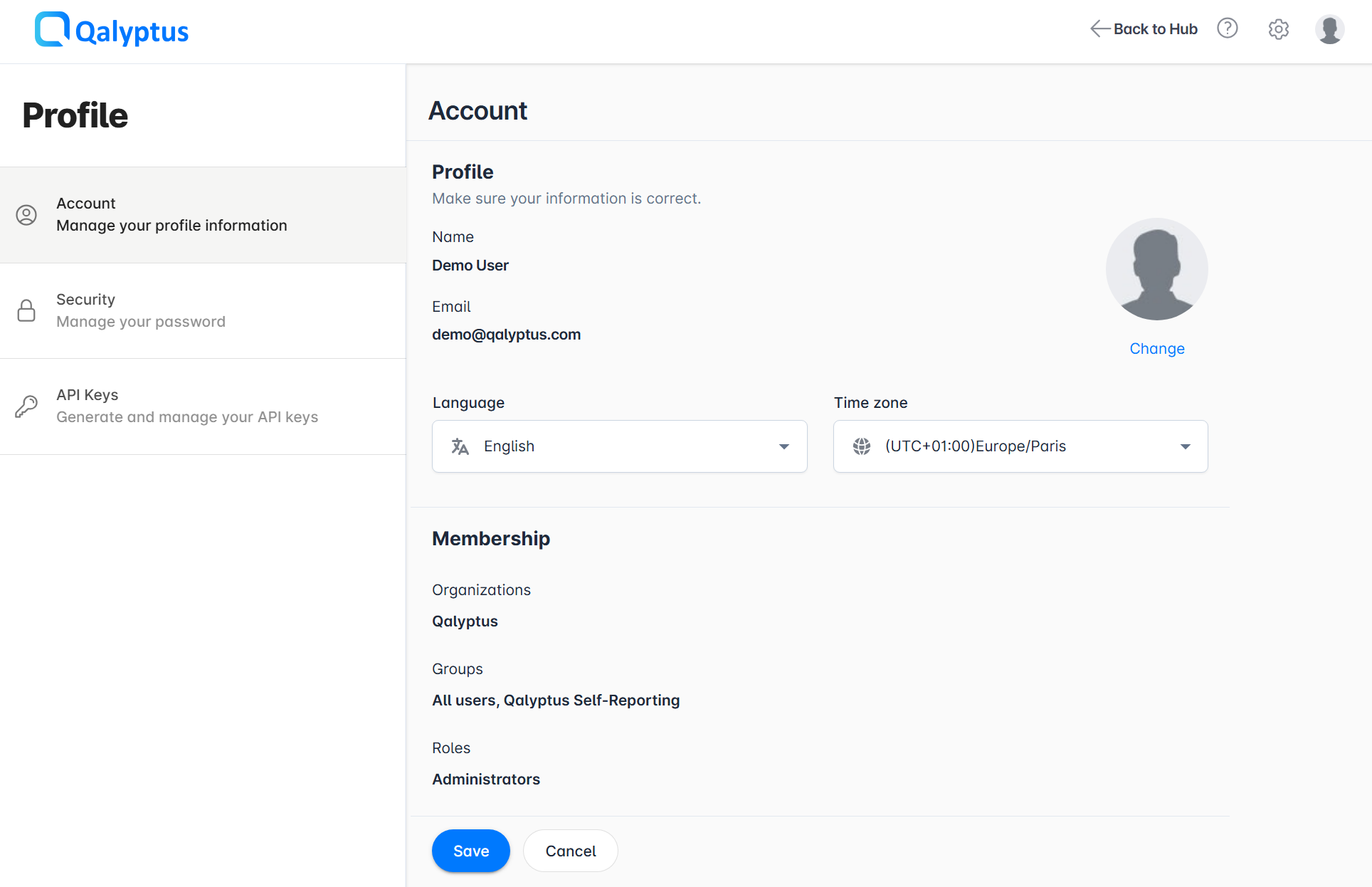Click the Cancel button
This screenshot has height=887, width=1372.
click(570, 850)
